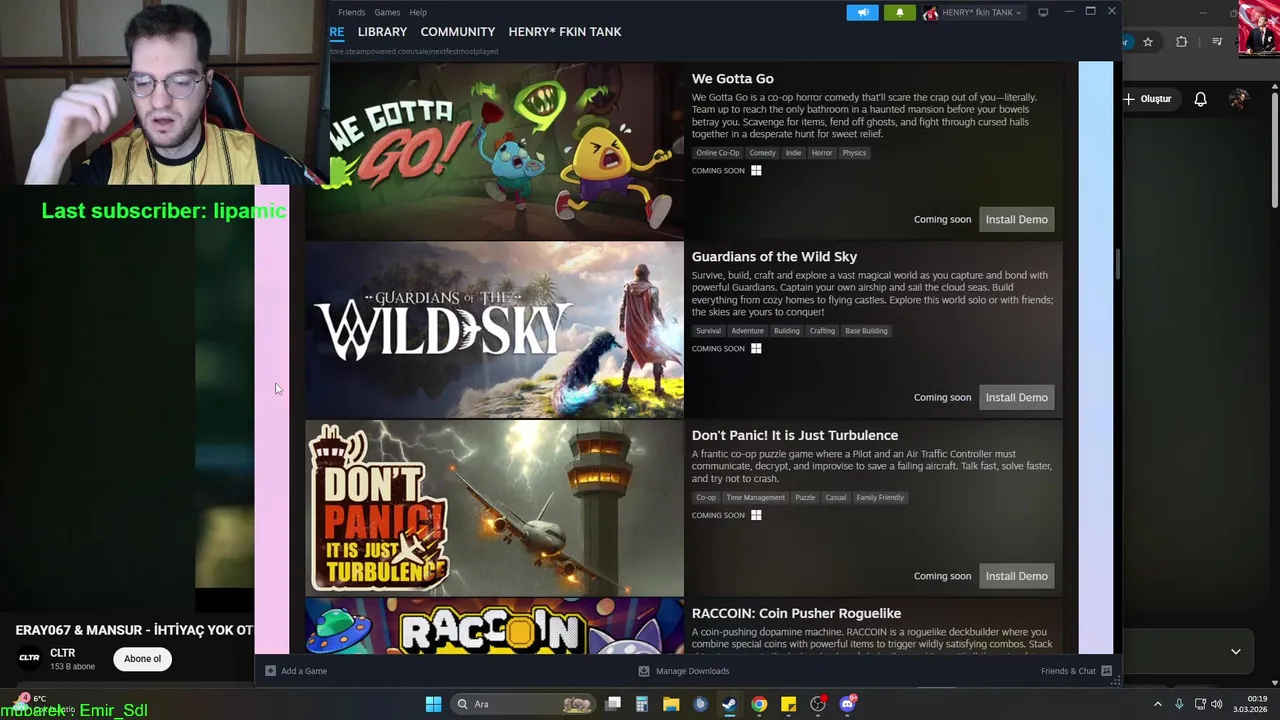Select the Survival tag
The width and height of the screenshot is (1280, 720).
(x=708, y=331)
